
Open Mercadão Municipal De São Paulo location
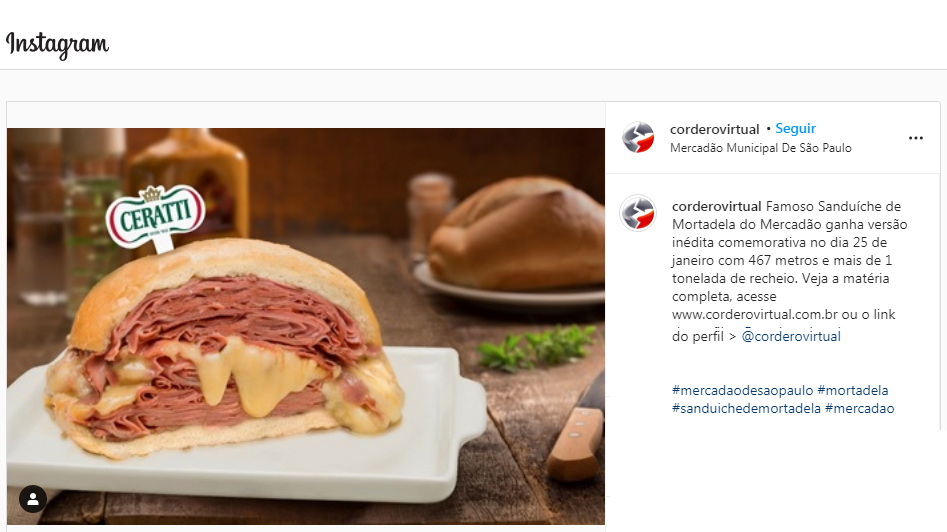tap(760, 148)
